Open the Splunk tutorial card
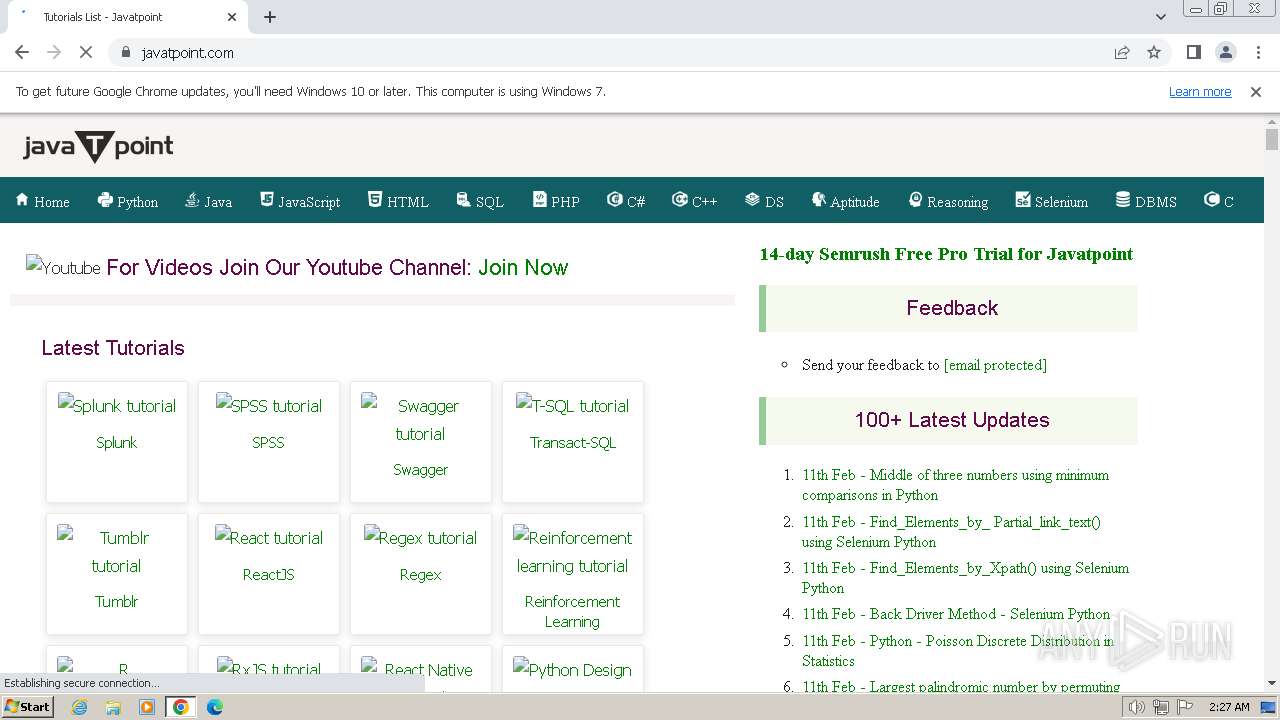 (117, 441)
